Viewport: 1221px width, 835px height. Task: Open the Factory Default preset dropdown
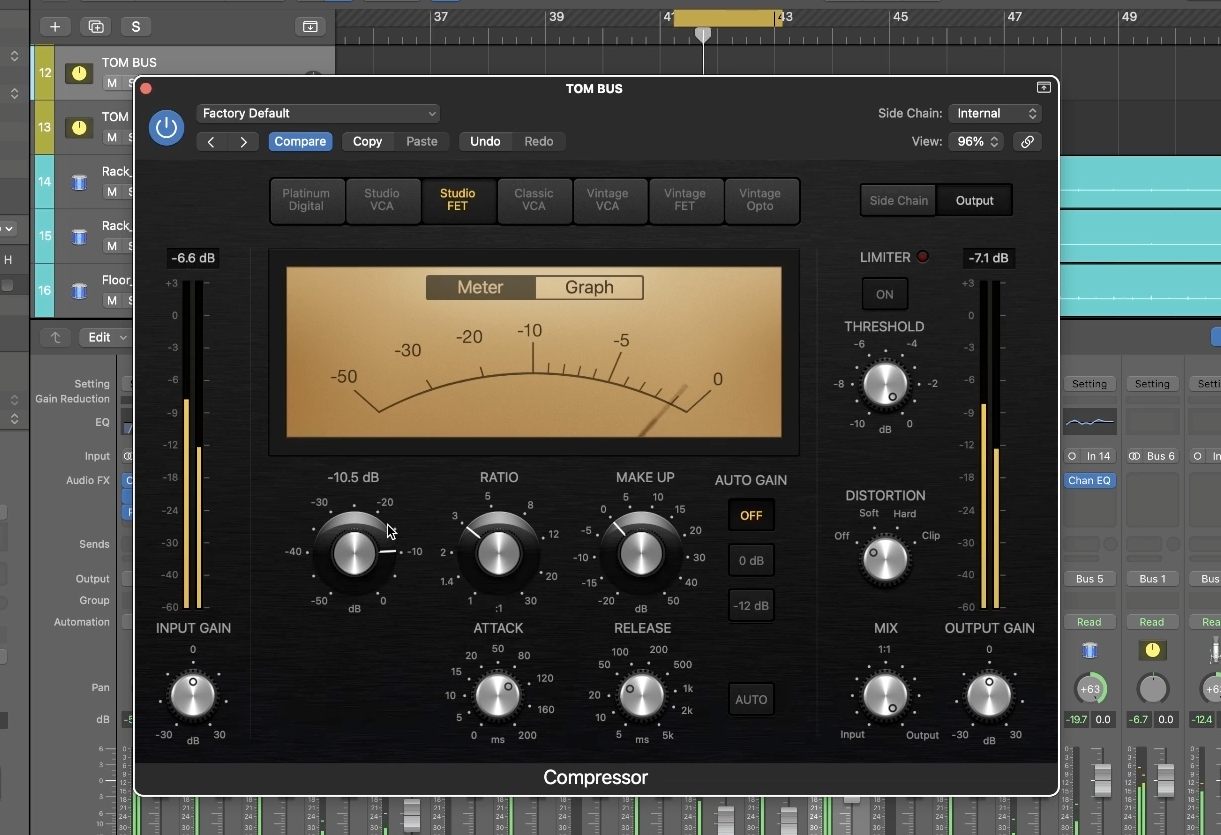pyautogui.click(x=318, y=113)
